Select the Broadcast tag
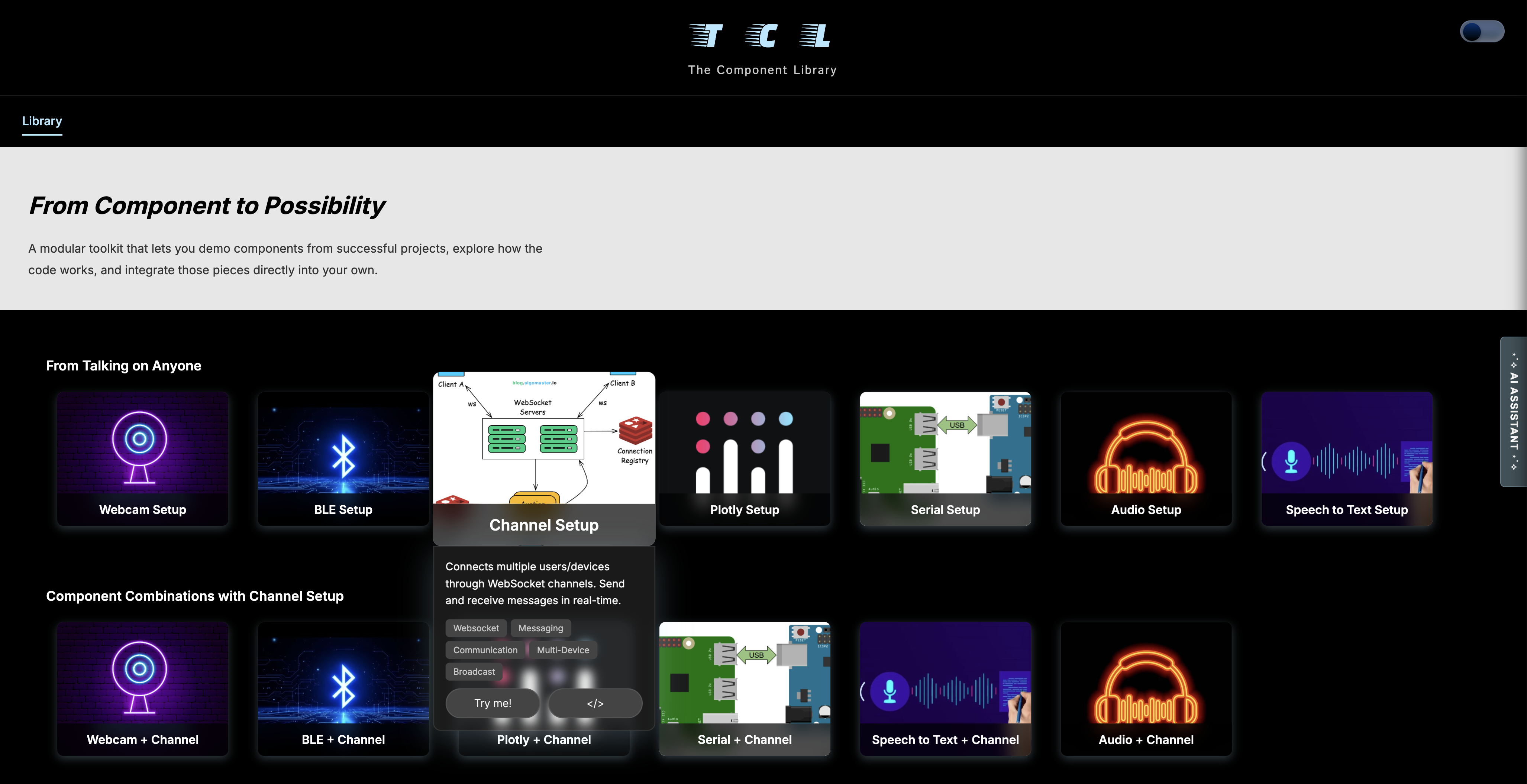This screenshot has width=1527, height=784. pos(474,671)
